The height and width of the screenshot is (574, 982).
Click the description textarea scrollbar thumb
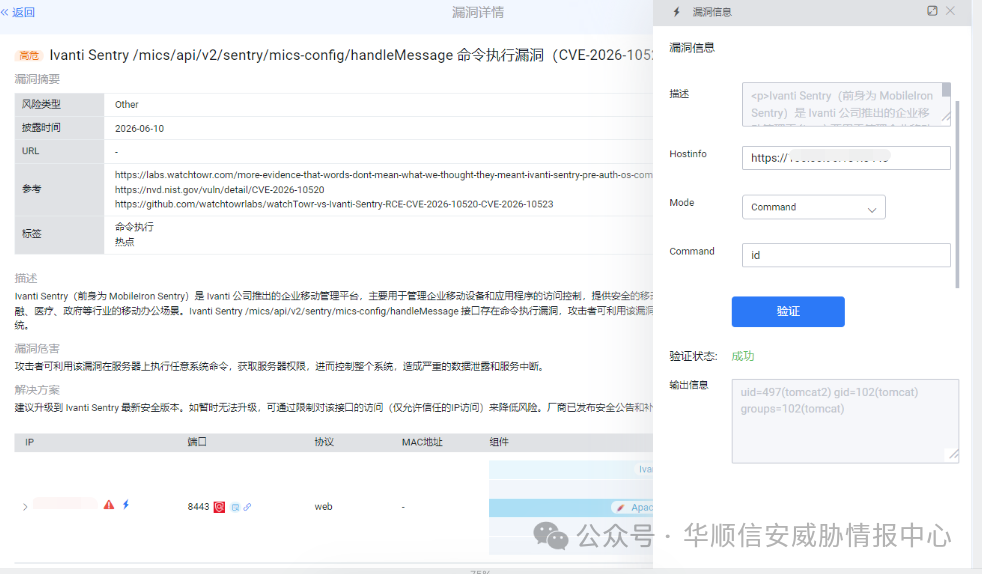coord(946,90)
